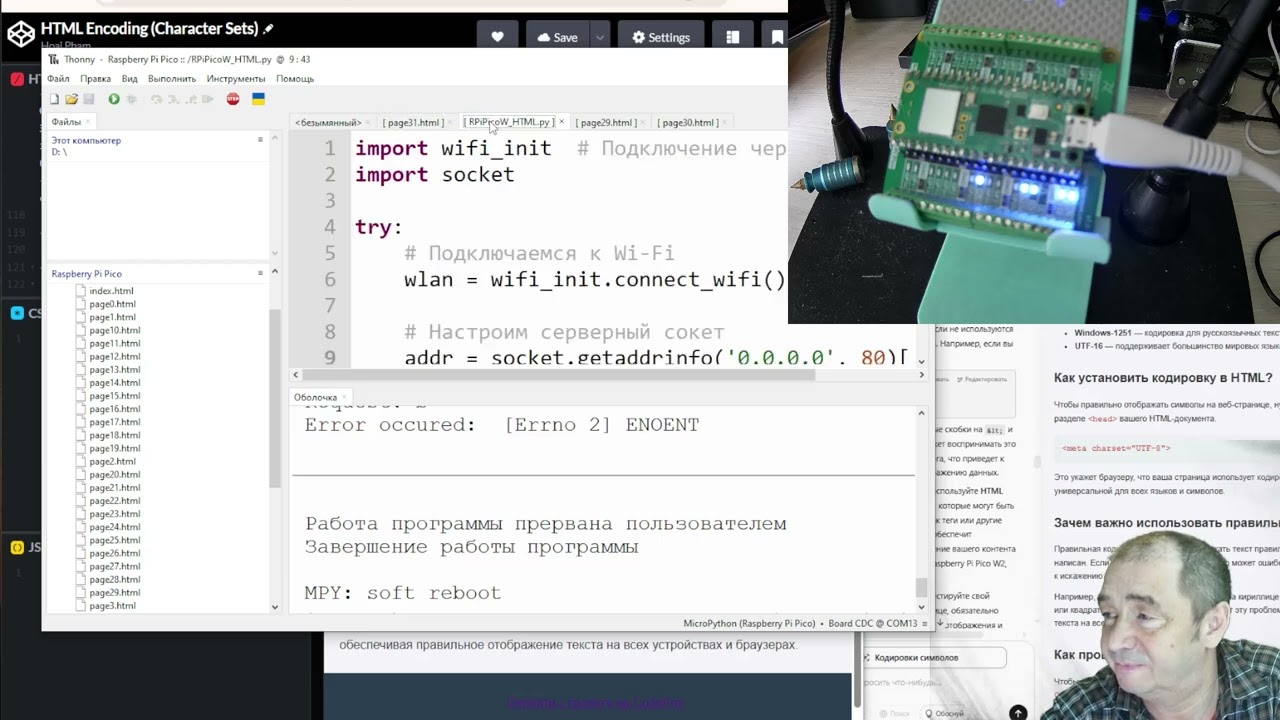
Task: Open the 'Выполнить' menu
Action: point(172,78)
